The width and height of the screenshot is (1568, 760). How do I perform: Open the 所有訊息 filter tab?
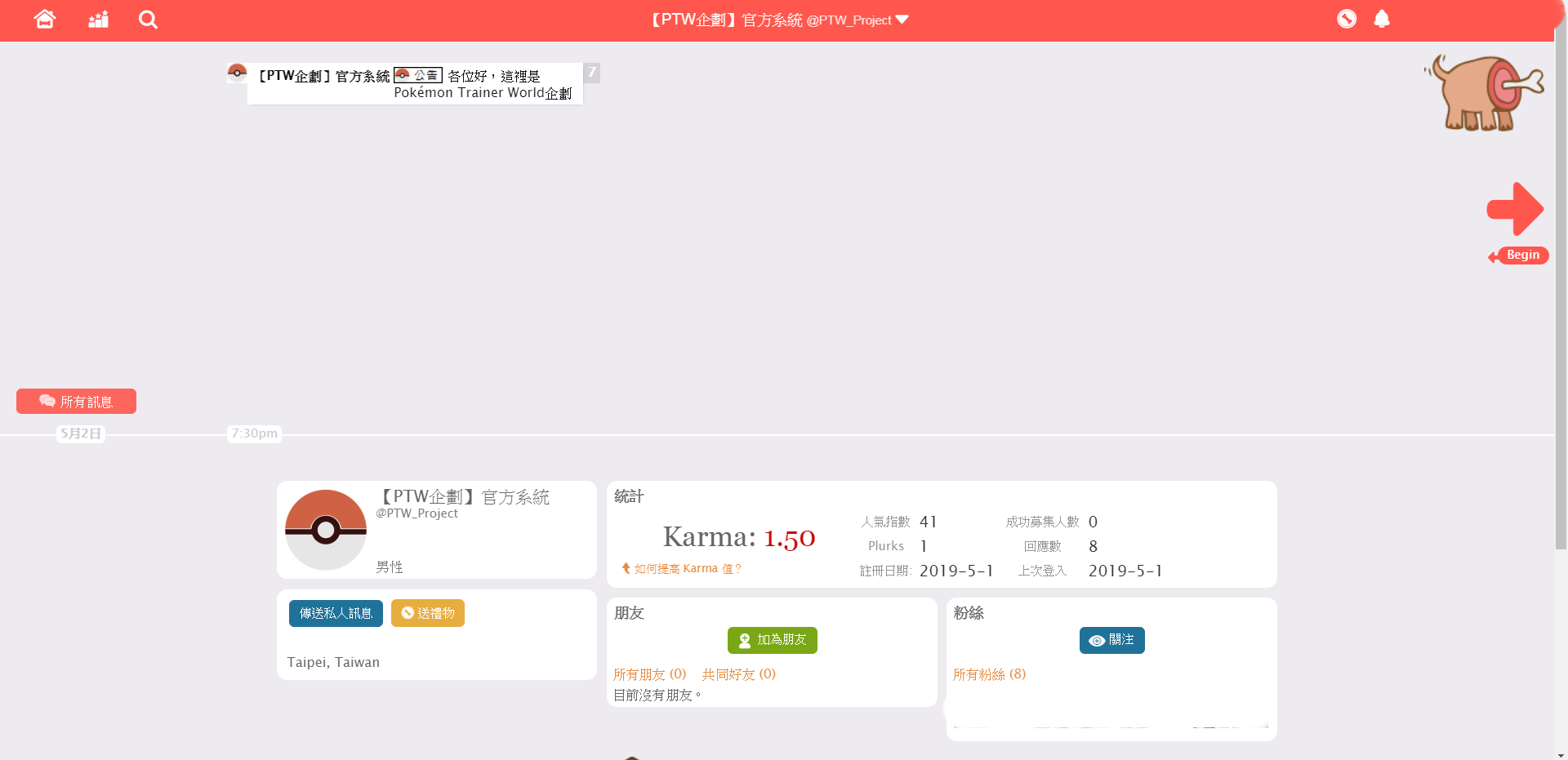[76, 402]
